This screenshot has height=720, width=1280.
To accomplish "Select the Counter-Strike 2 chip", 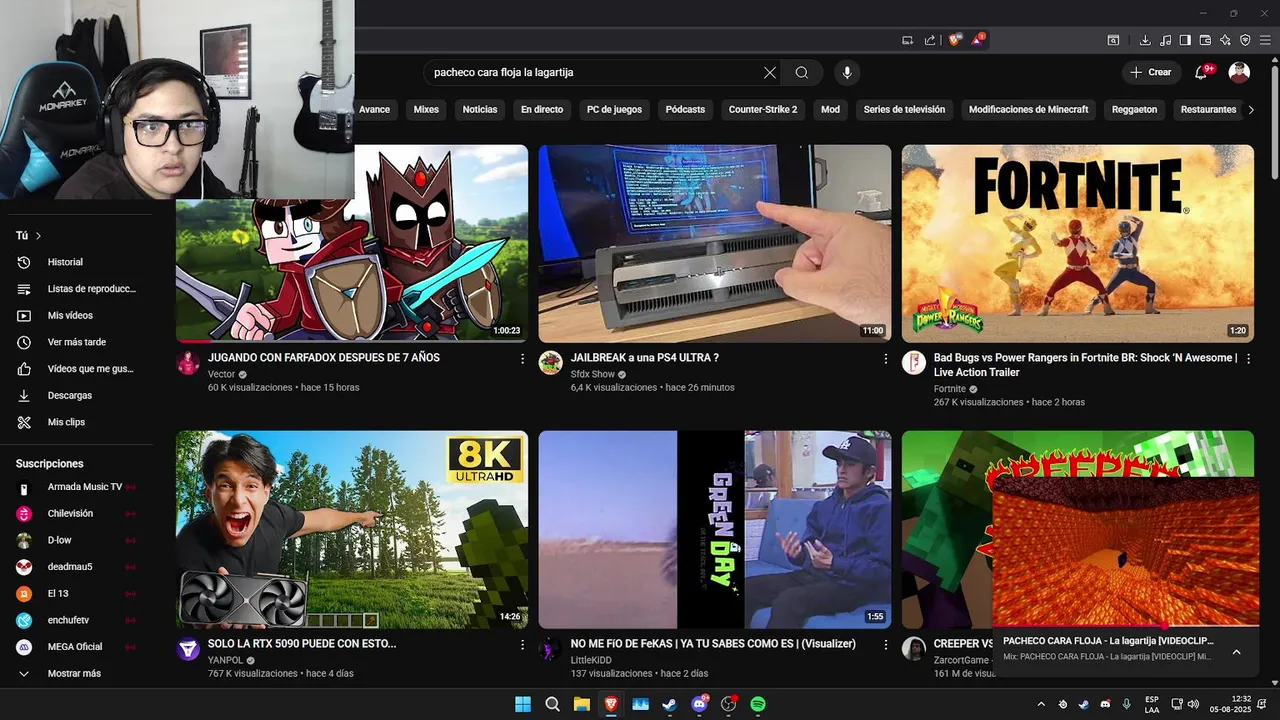I will click(763, 110).
